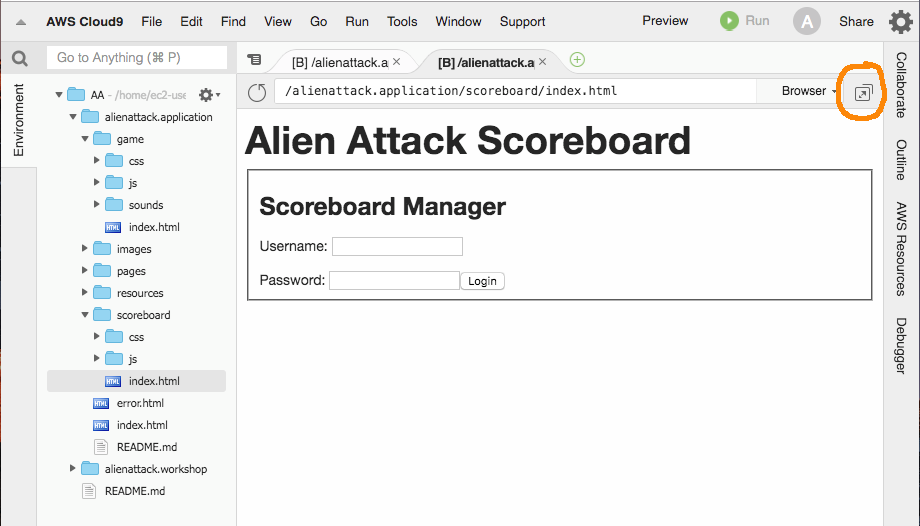Click the sounds folder icon
The width and height of the screenshot is (920, 526).
pyautogui.click(x=114, y=204)
